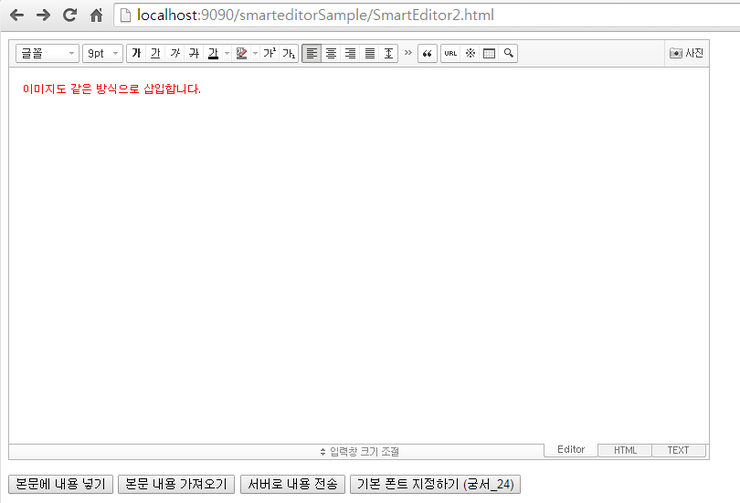Click the superscript icon

pos(269,53)
